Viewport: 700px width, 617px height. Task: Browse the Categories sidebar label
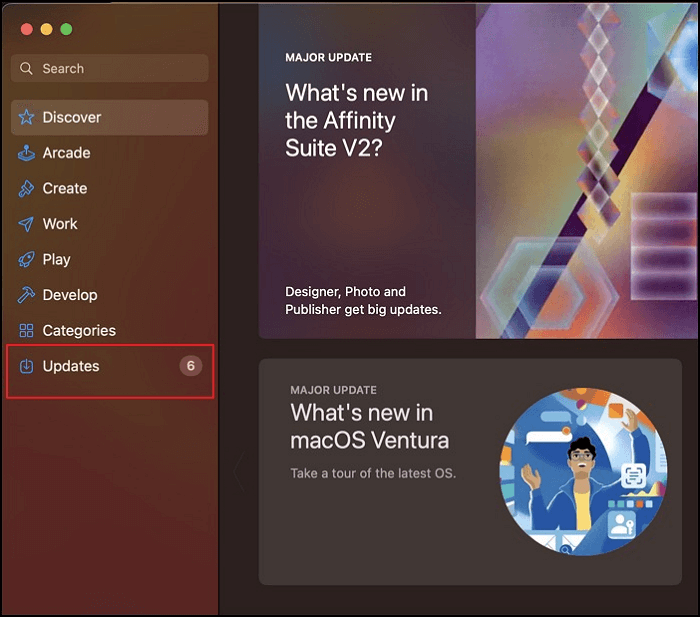tap(79, 330)
